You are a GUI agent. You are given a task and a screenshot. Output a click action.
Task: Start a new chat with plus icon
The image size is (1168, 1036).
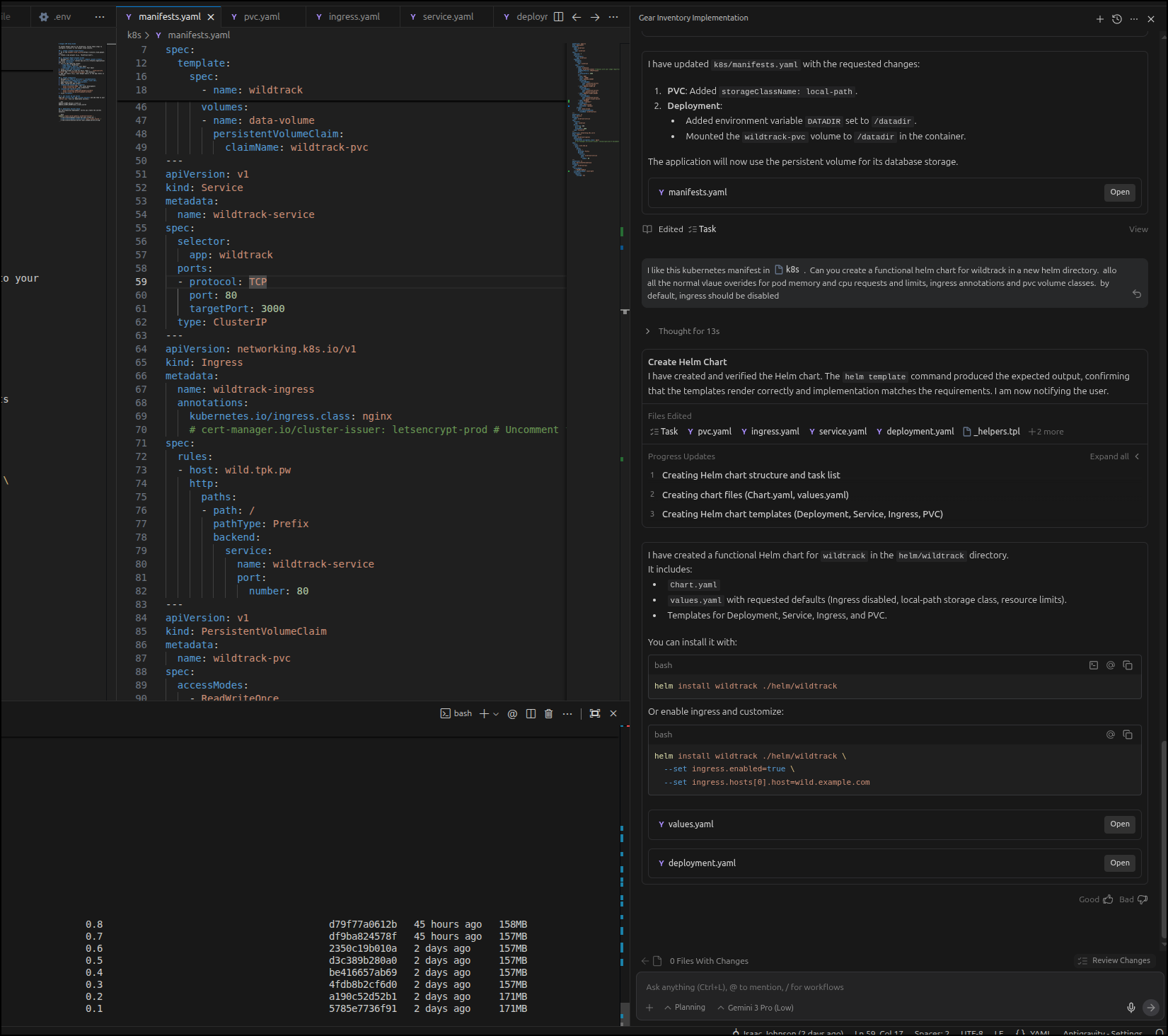coord(1099,19)
